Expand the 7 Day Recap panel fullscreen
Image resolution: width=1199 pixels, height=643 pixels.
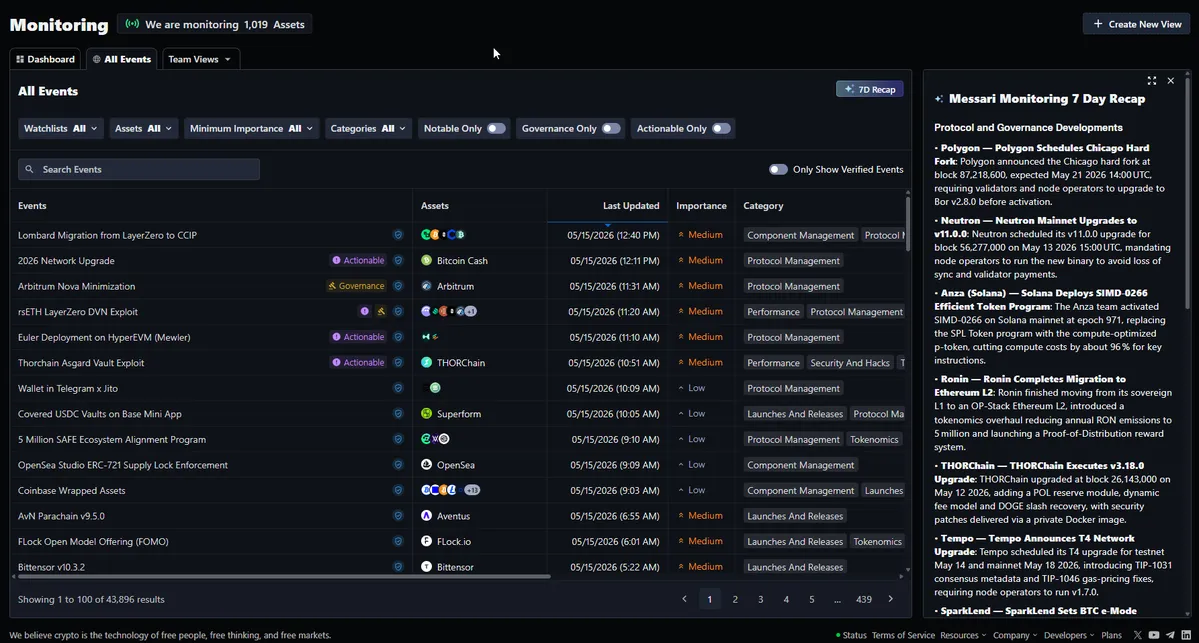pyautogui.click(x=1152, y=80)
